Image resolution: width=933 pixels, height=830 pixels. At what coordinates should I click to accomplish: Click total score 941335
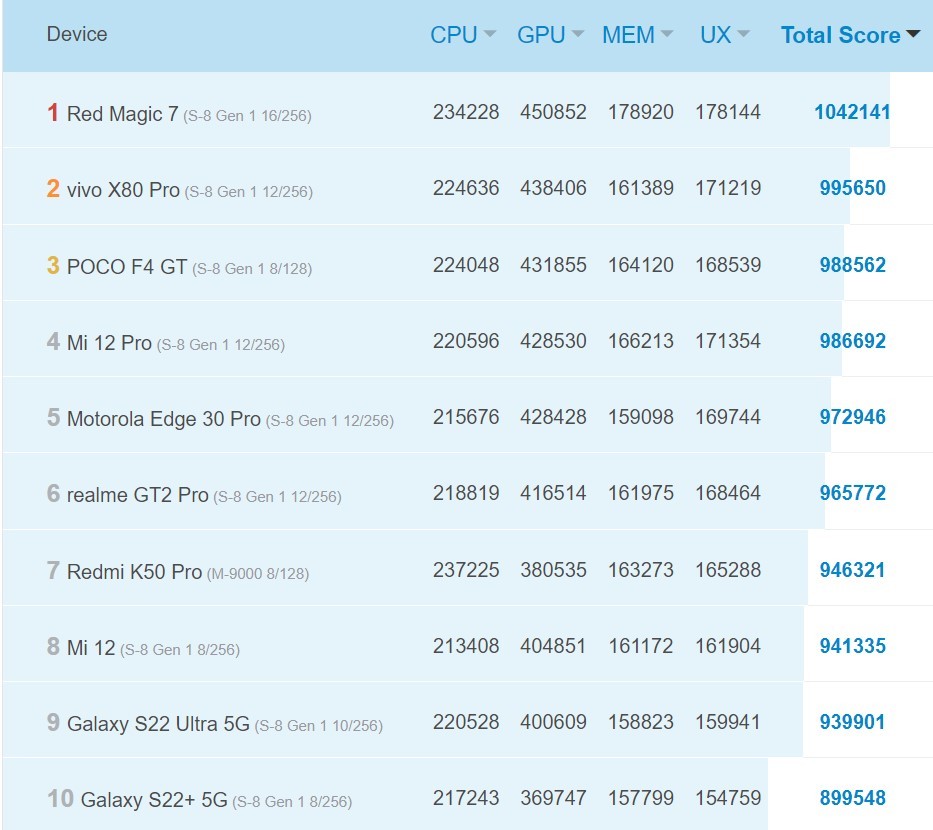(853, 646)
